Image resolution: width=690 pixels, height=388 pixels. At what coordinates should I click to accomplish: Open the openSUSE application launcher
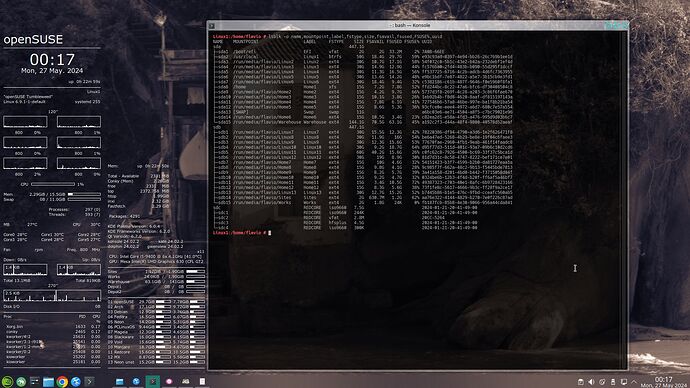tap(7, 381)
